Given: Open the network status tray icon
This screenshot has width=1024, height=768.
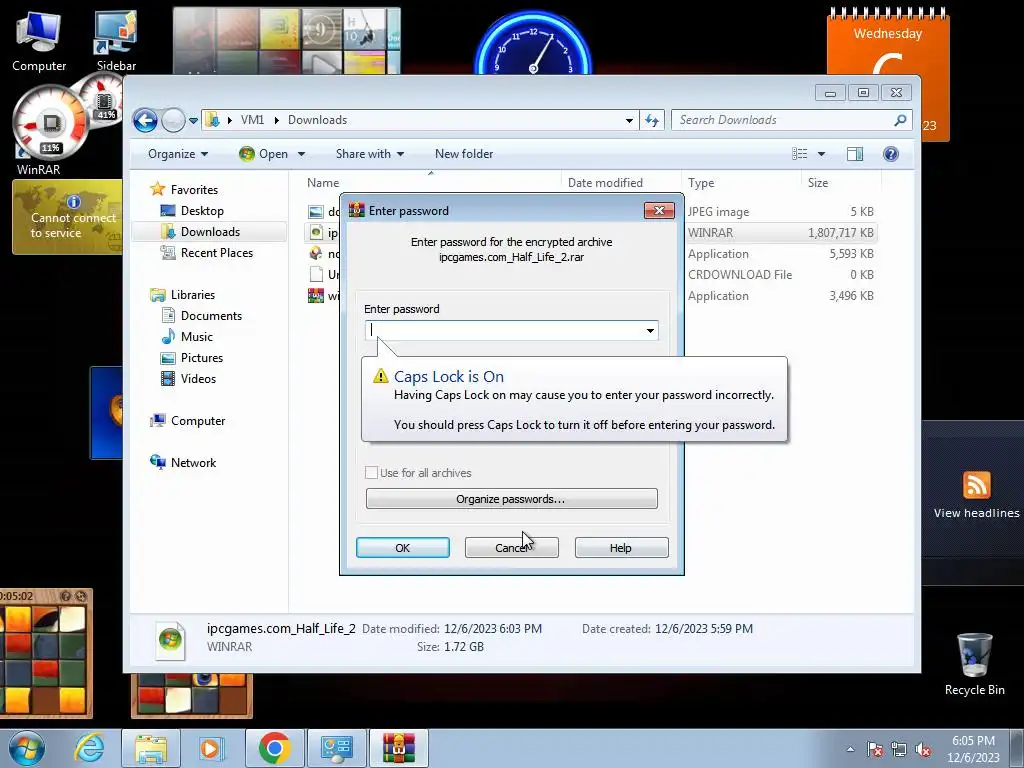Looking at the screenshot, I should coord(899,749).
